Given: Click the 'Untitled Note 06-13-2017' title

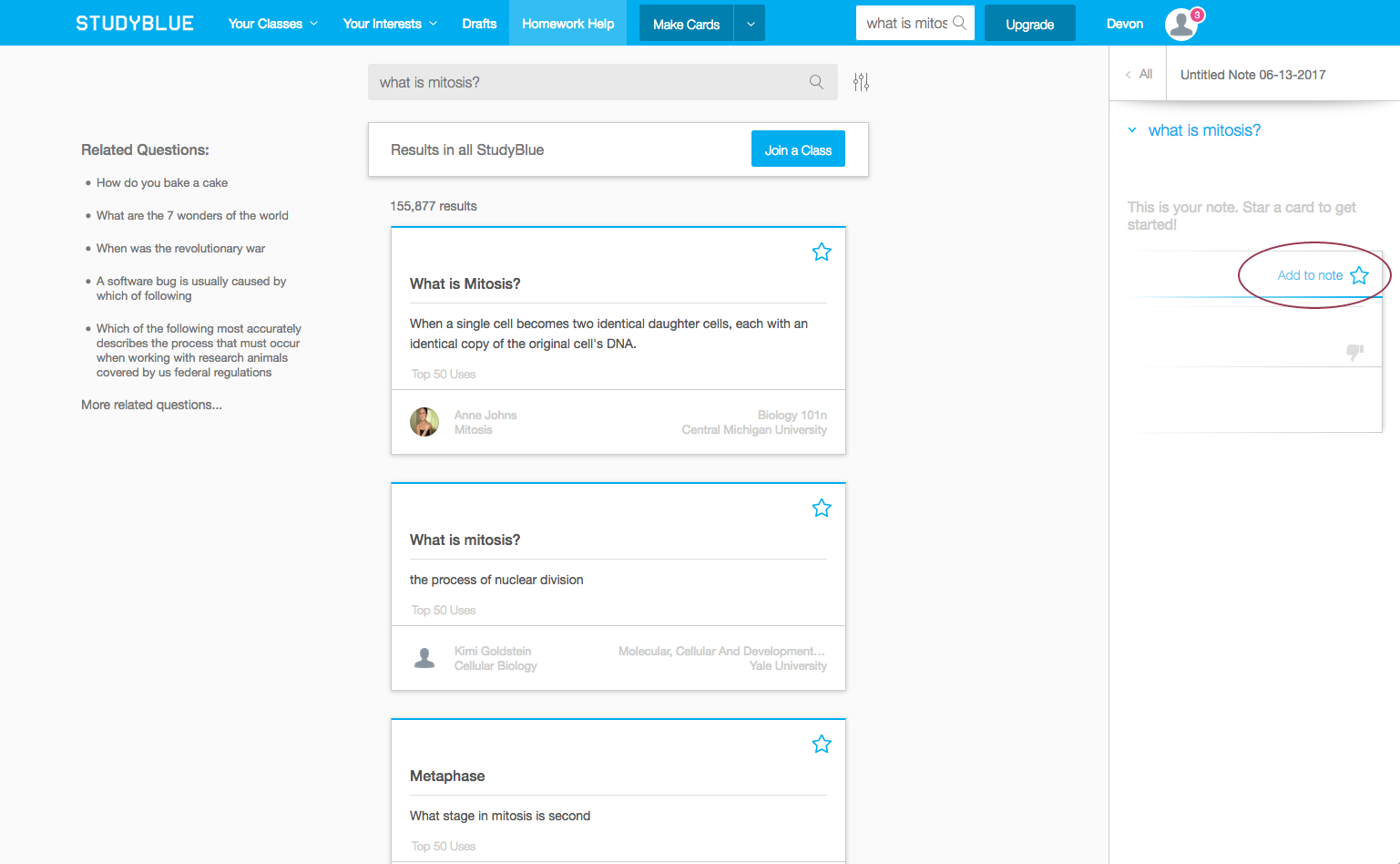Looking at the screenshot, I should (1252, 75).
